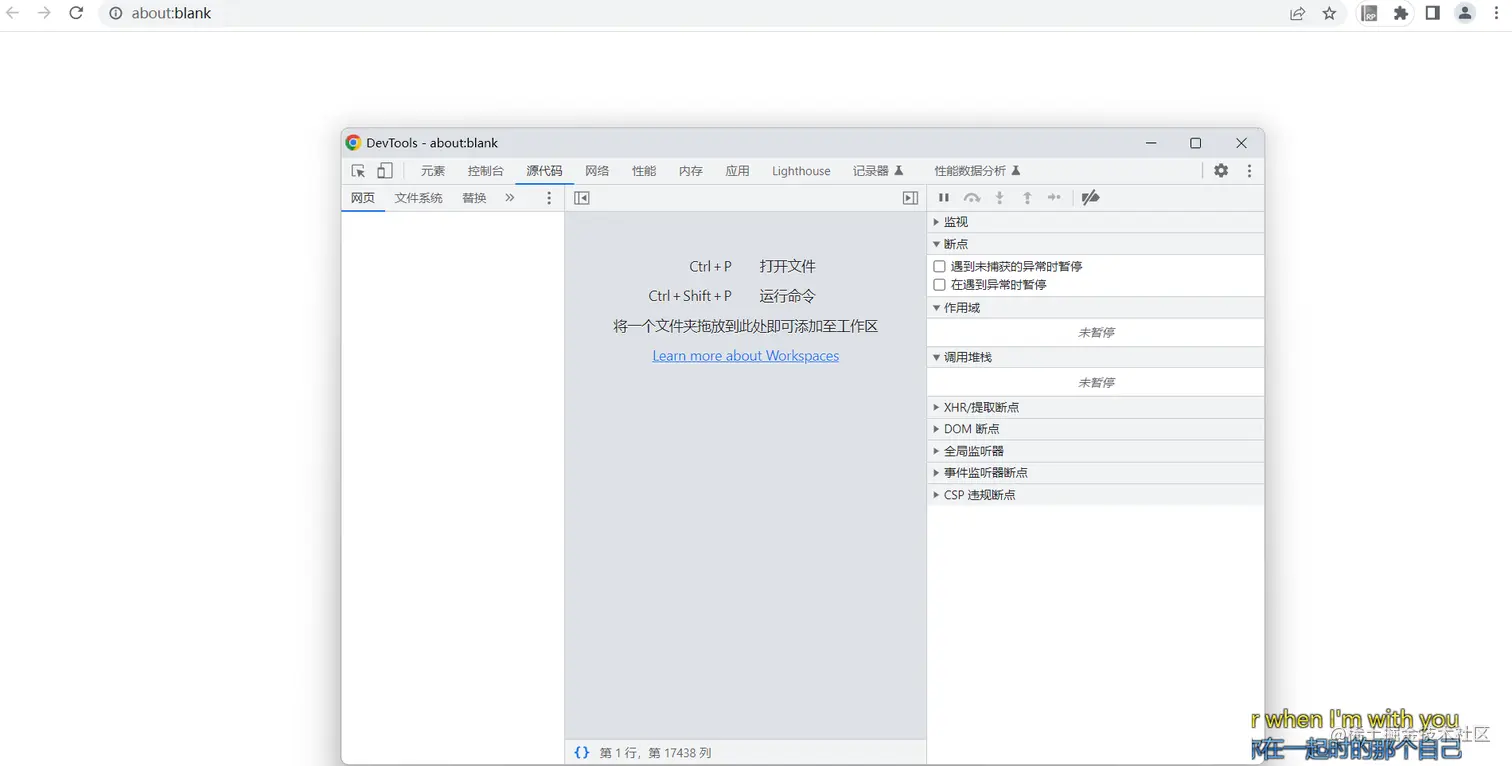Screen dimensions: 1512x766
Task: Switch to 性能 panel tab
Action: 644,171
